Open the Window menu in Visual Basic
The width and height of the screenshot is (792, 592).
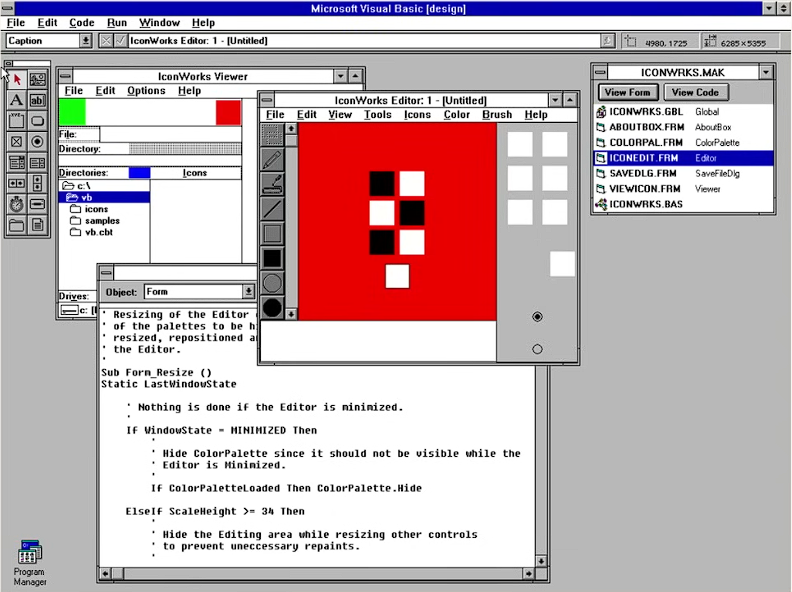[x=159, y=23]
